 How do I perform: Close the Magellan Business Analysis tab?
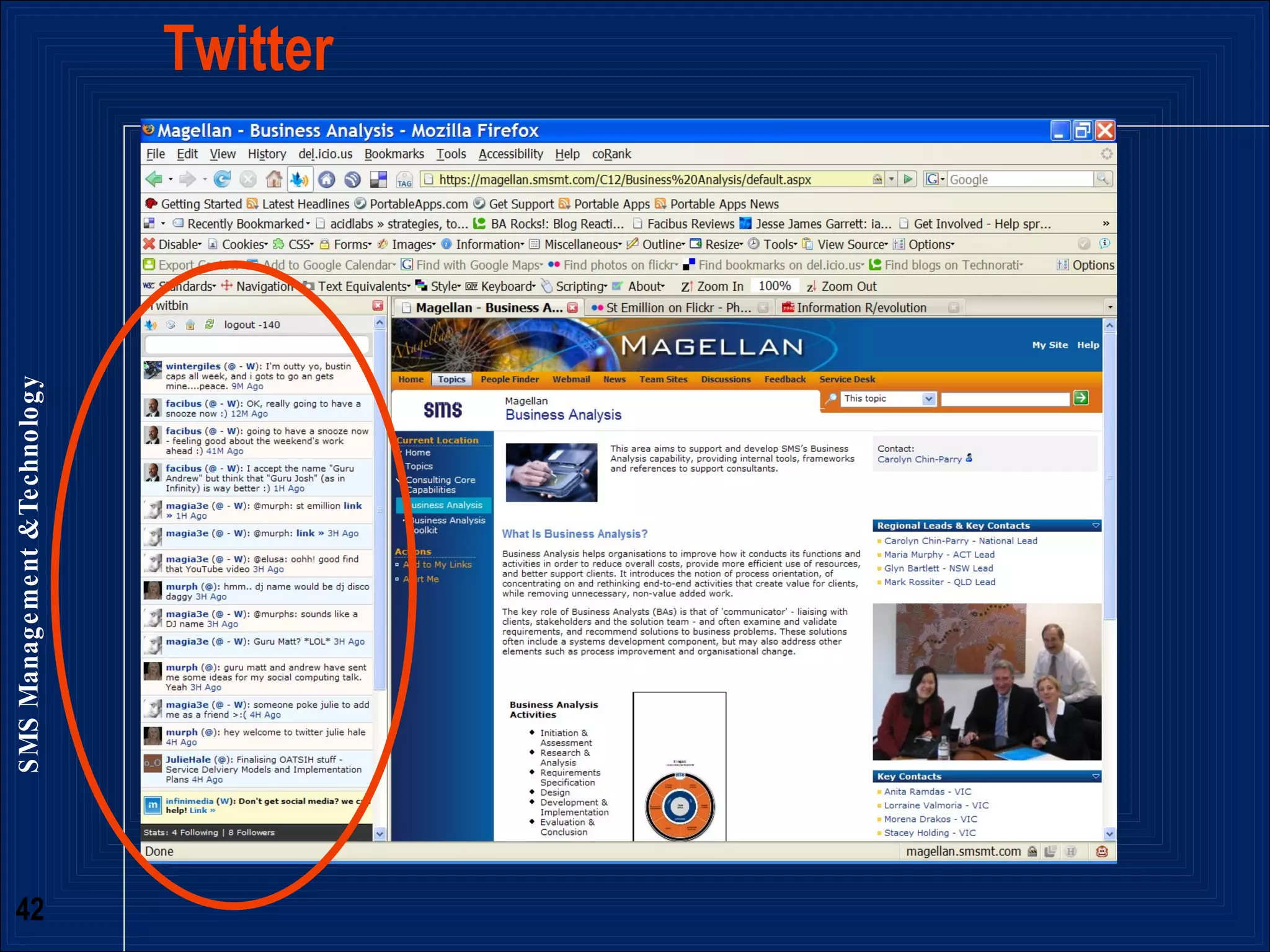(572, 308)
